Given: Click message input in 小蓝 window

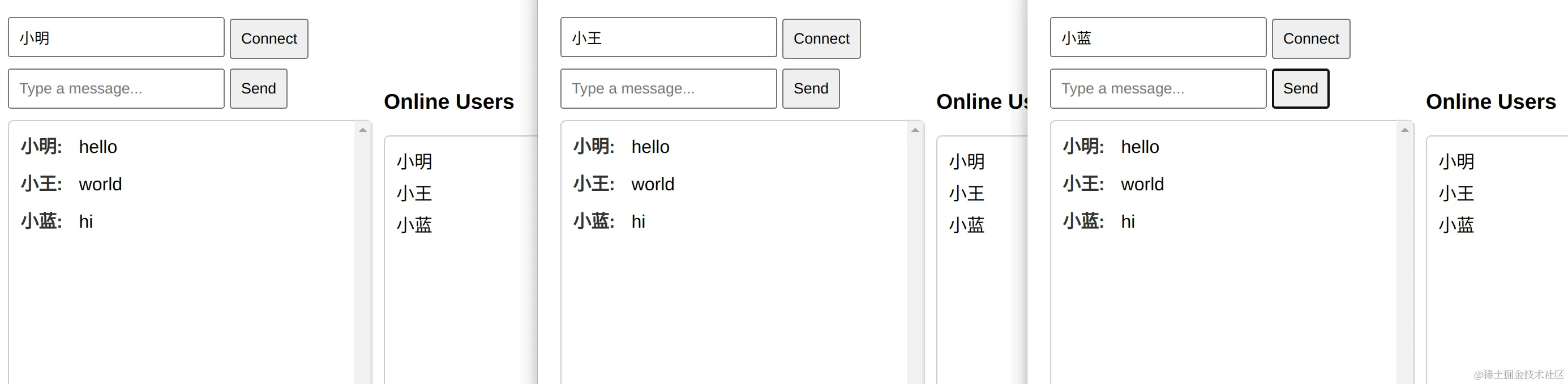Looking at the screenshot, I should 1158,88.
